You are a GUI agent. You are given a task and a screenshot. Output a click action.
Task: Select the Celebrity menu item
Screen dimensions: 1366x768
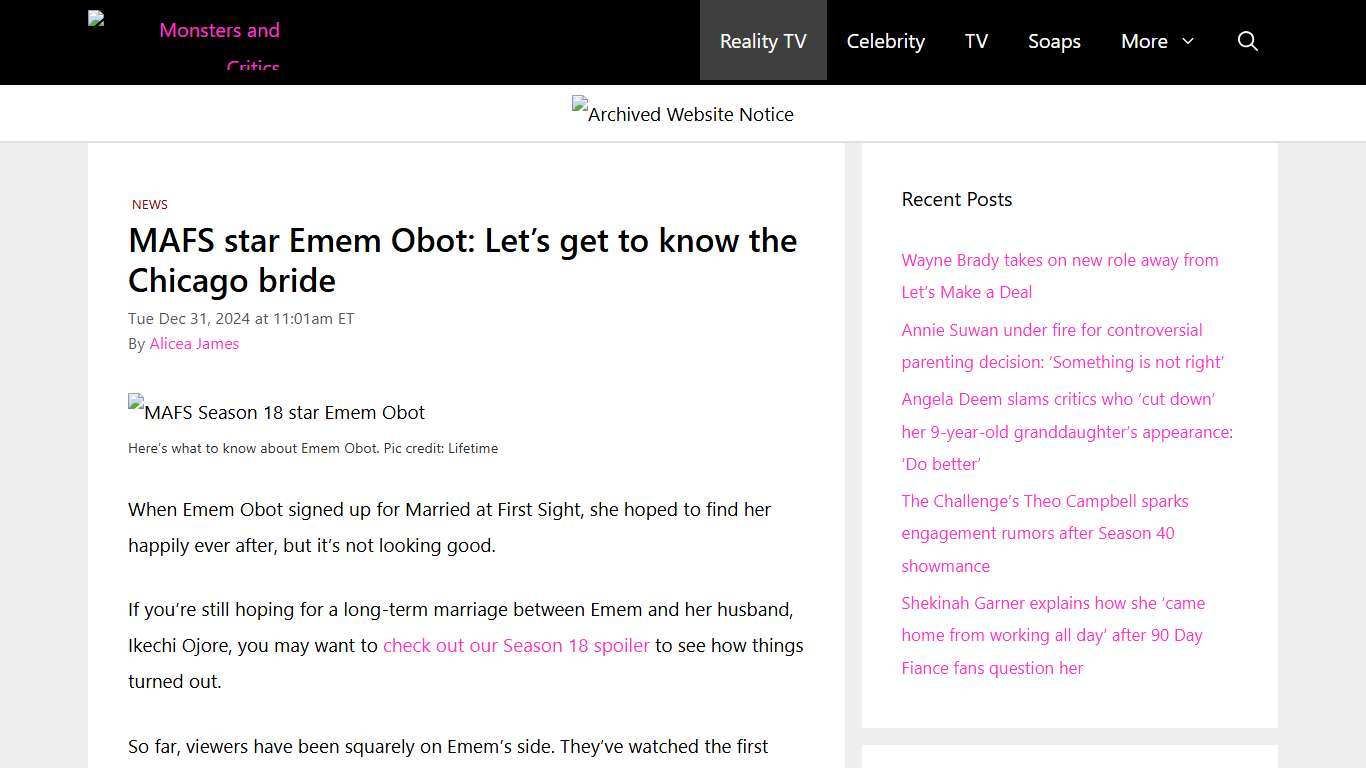click(x=885, y=41)
